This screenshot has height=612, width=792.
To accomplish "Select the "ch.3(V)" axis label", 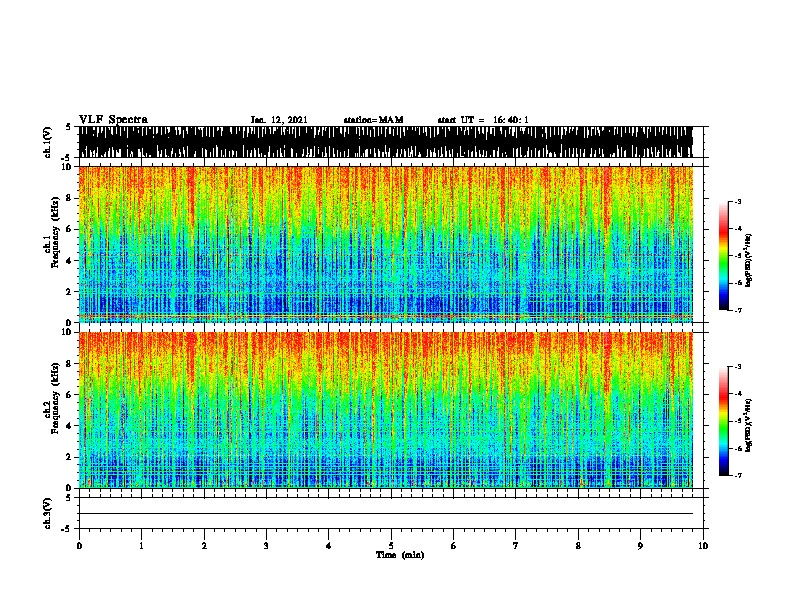I will (x=48, y=513).
